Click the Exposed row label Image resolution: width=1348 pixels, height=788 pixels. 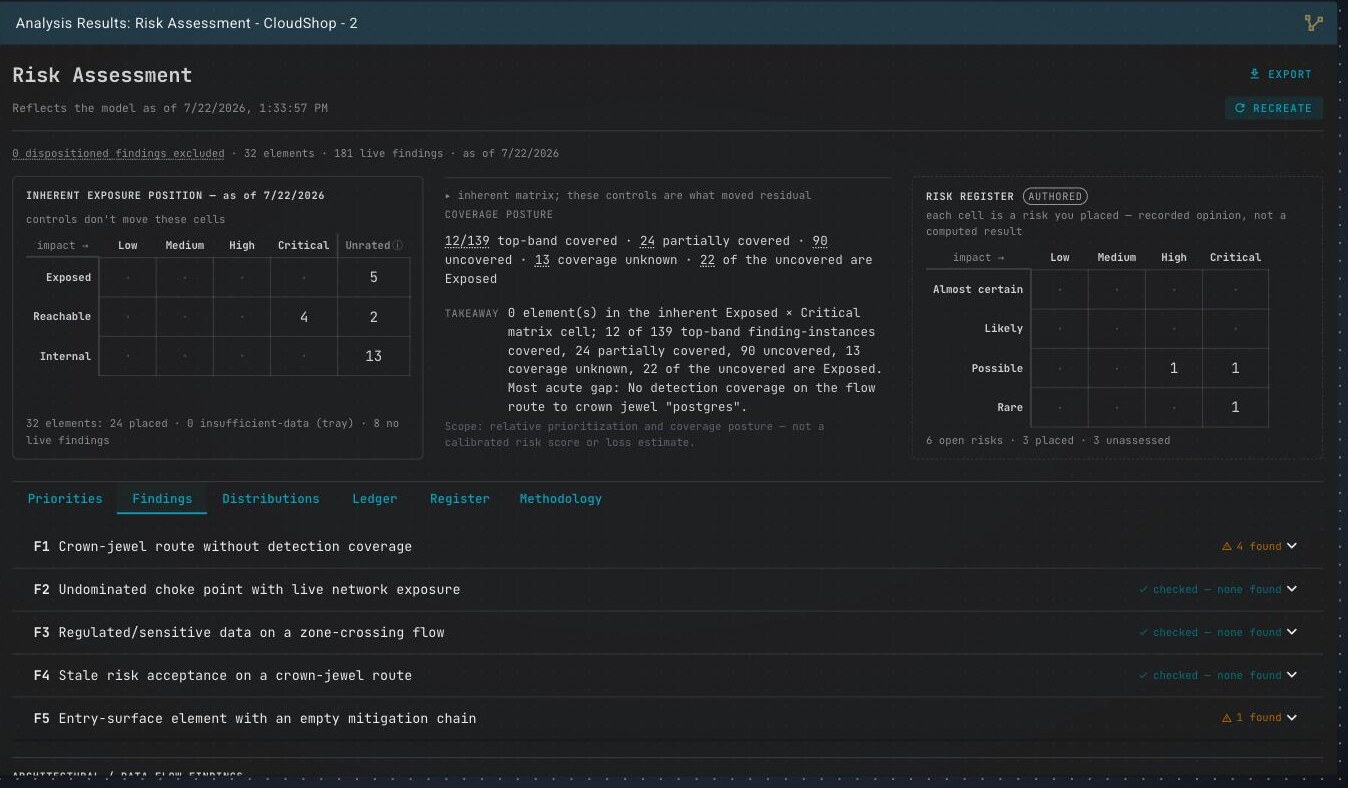[x=68, y=277]
